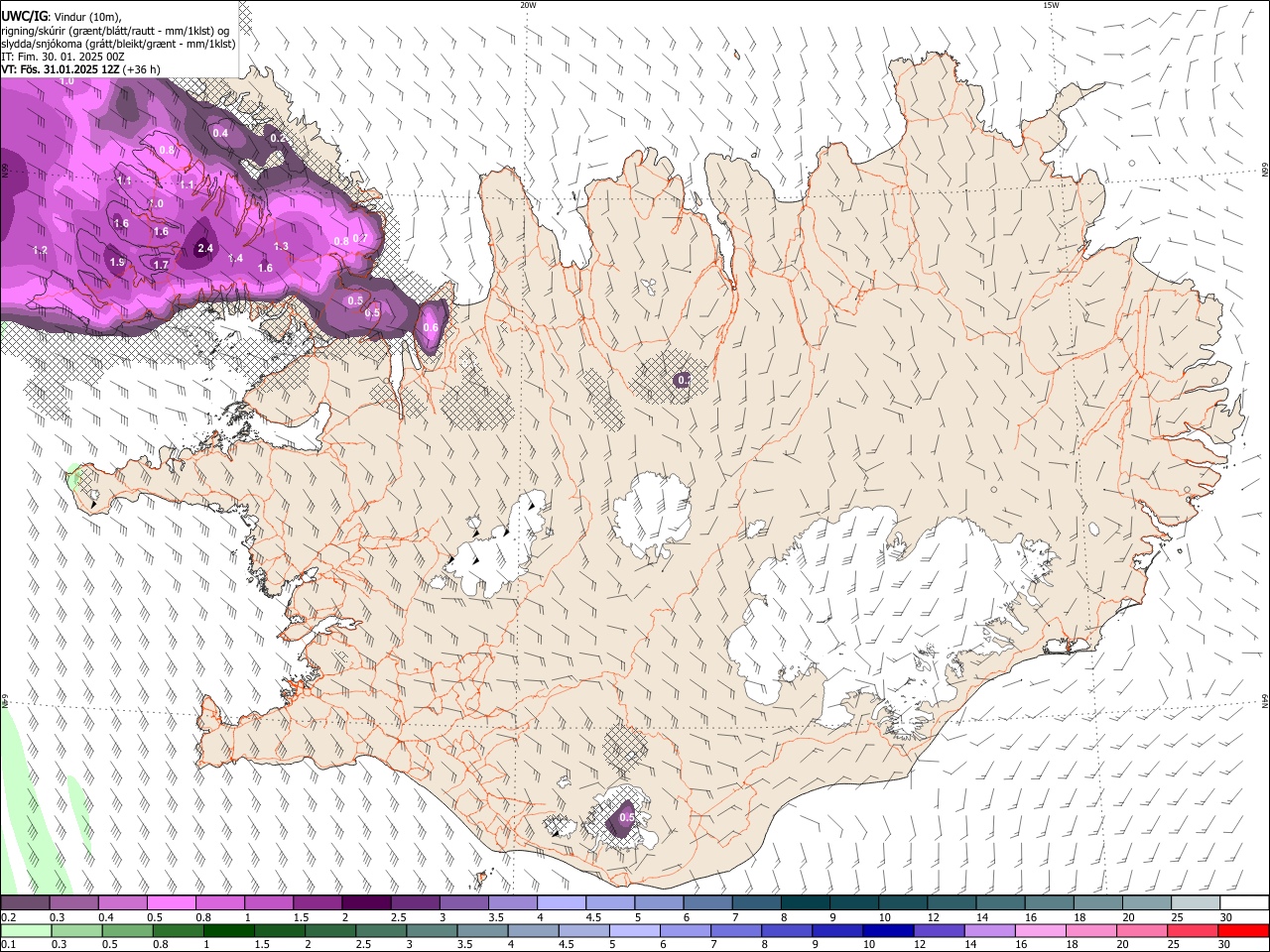Click the bright red swatch after 30, lower legend
1270x952 pixels.
pos(1242,930)
